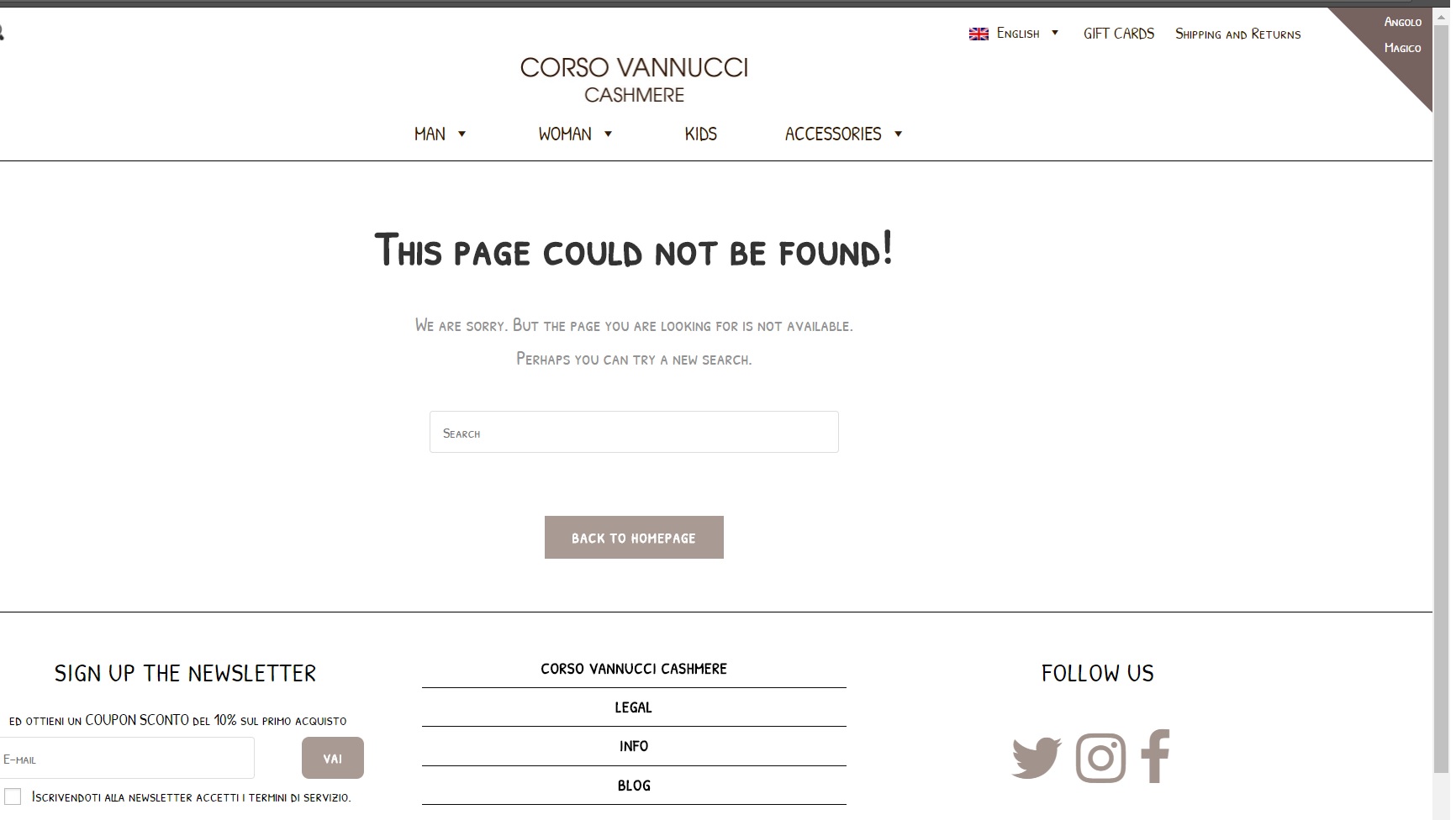Open the Angolo Magico corner ribbon
The height and width of the screenshot is (820, 1456).
tap(1396, 42)
